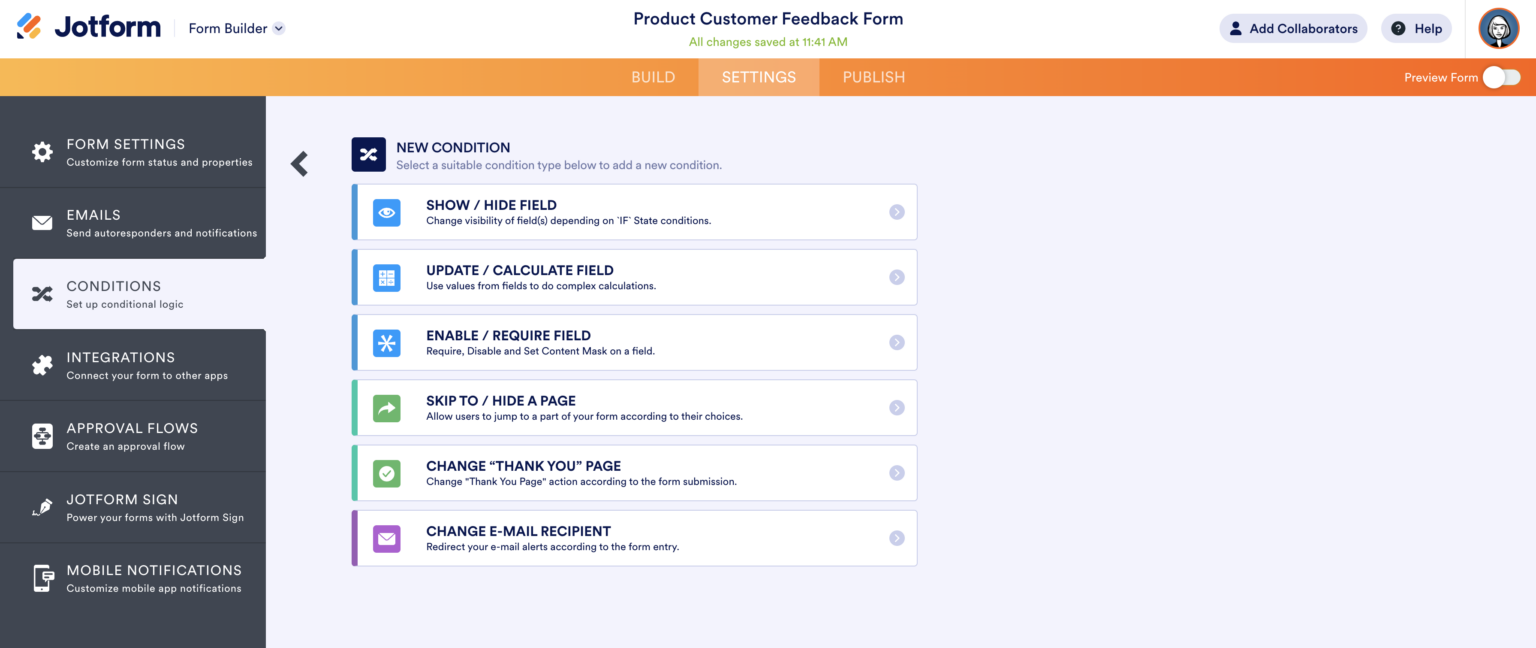Open the Form Builder dropdown
Viewport: 1536px width, 648px height.
236,28
